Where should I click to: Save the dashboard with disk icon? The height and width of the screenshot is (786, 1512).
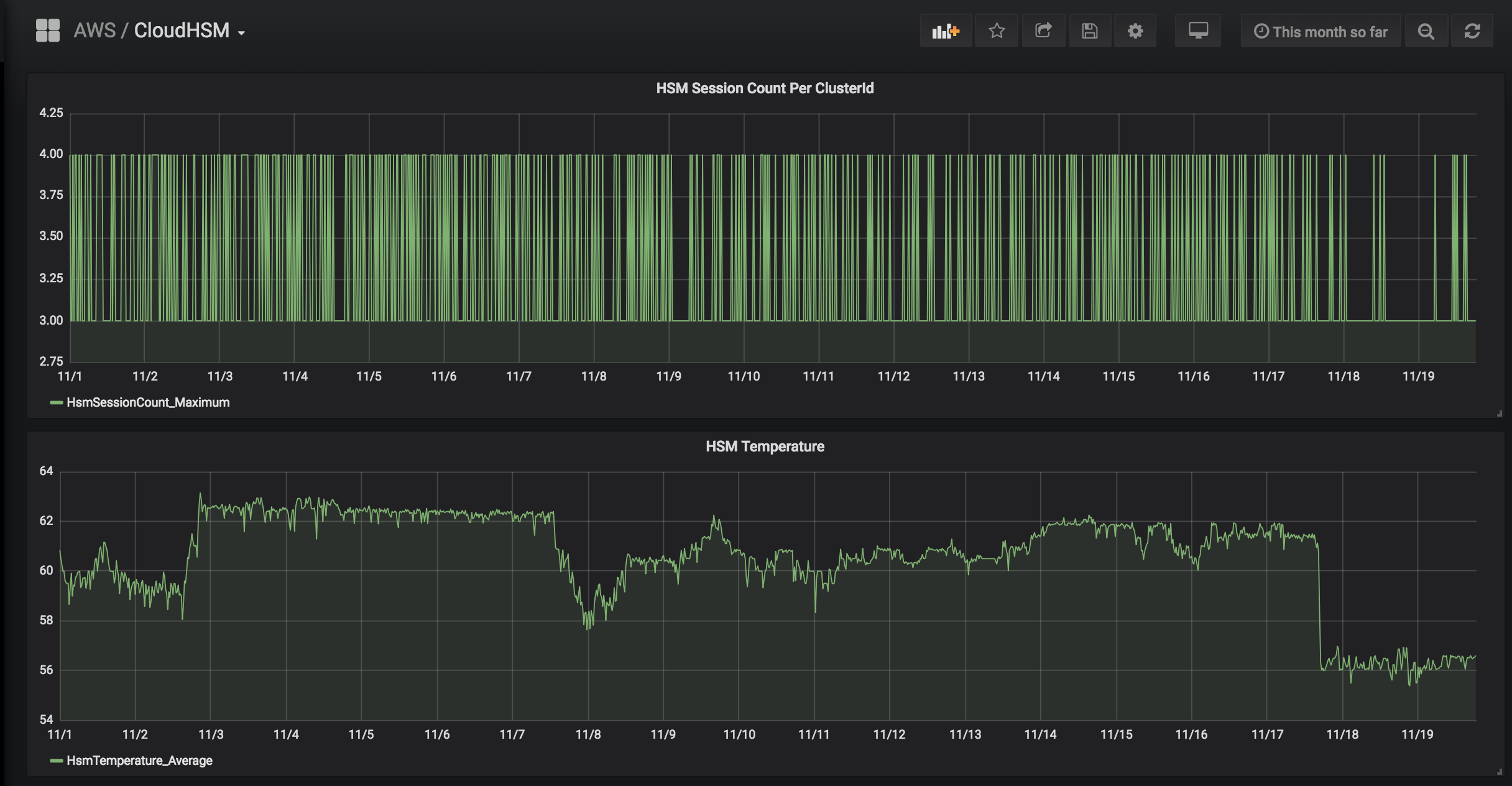pos(1089,31)
